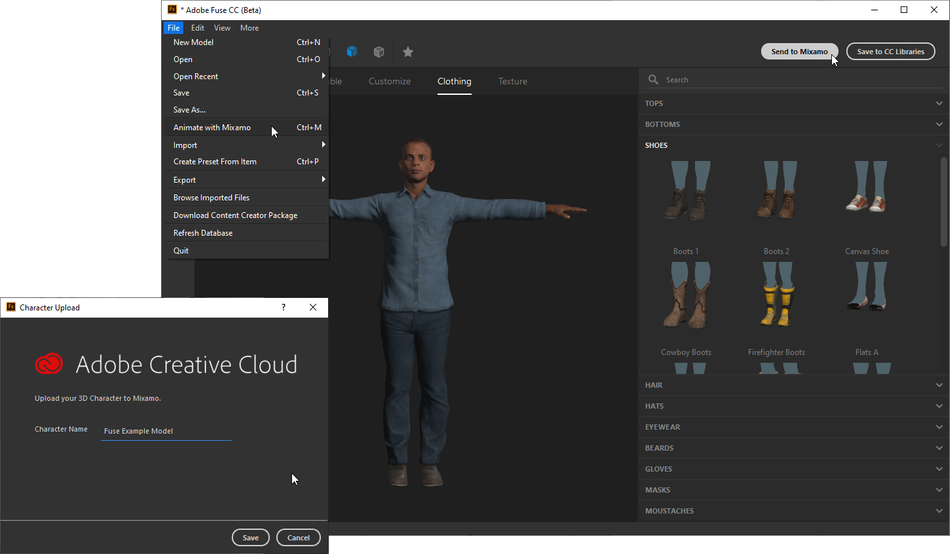Select the Canvas Shoe thumbnail
The height and width of the screenshot is (554, 950).
click(x=867, y=188)
